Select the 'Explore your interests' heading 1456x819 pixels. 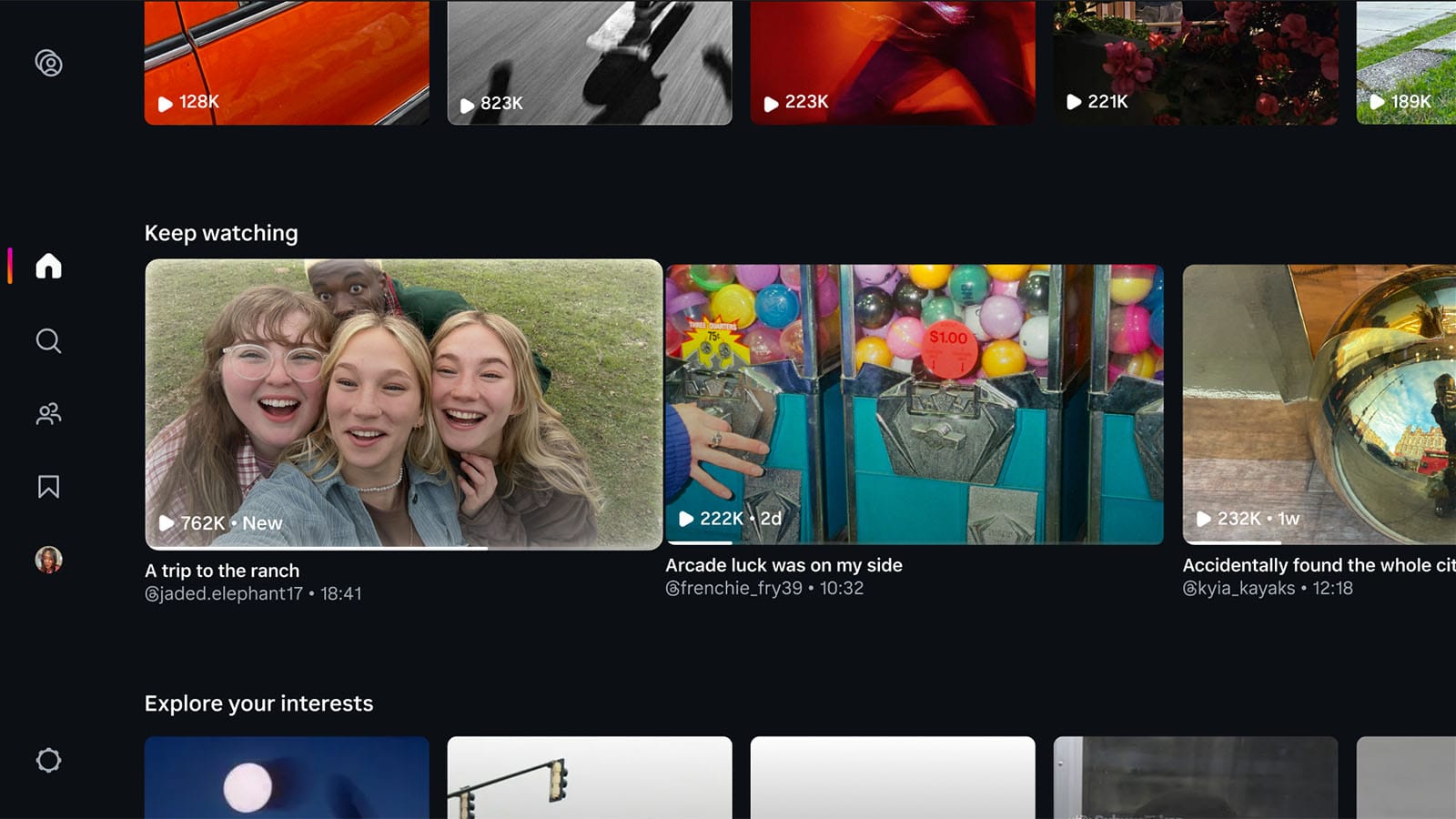[258, 703]
